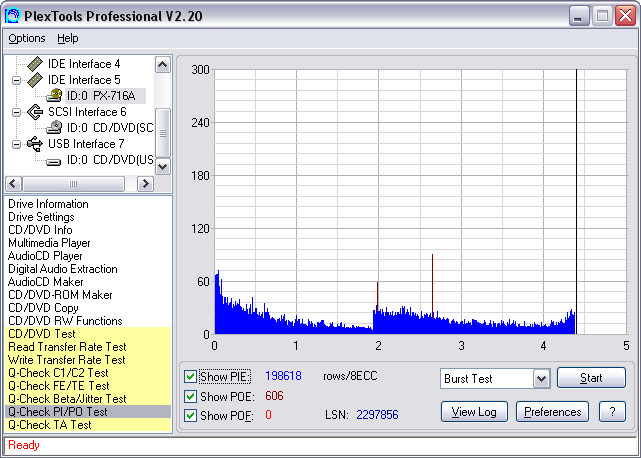The height and width of the screenshot is (458, 641).
Task: Close the PlexTools window
Action: pyautogui.click(x=625, y=16)
